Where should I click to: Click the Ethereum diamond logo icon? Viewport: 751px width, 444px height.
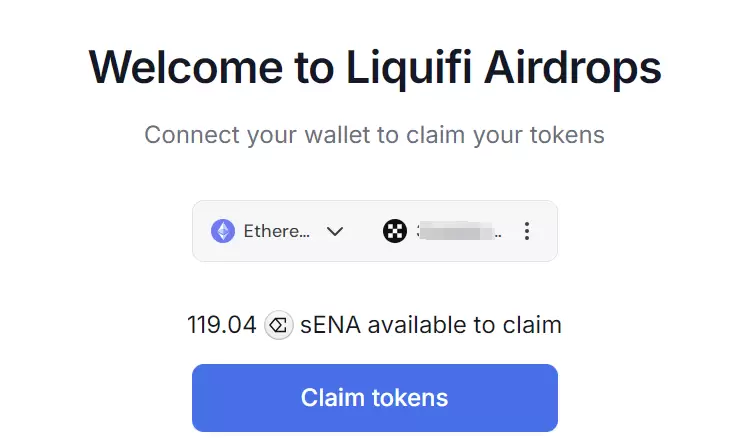tap(223, 231)
